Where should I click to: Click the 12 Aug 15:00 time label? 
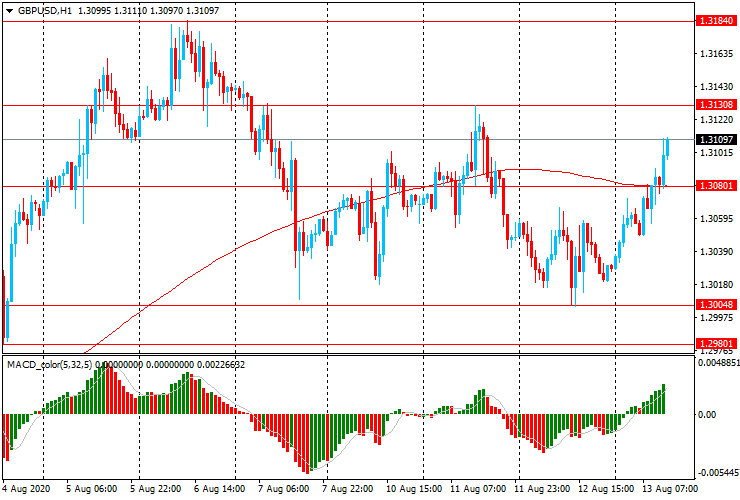click(606, 488)
